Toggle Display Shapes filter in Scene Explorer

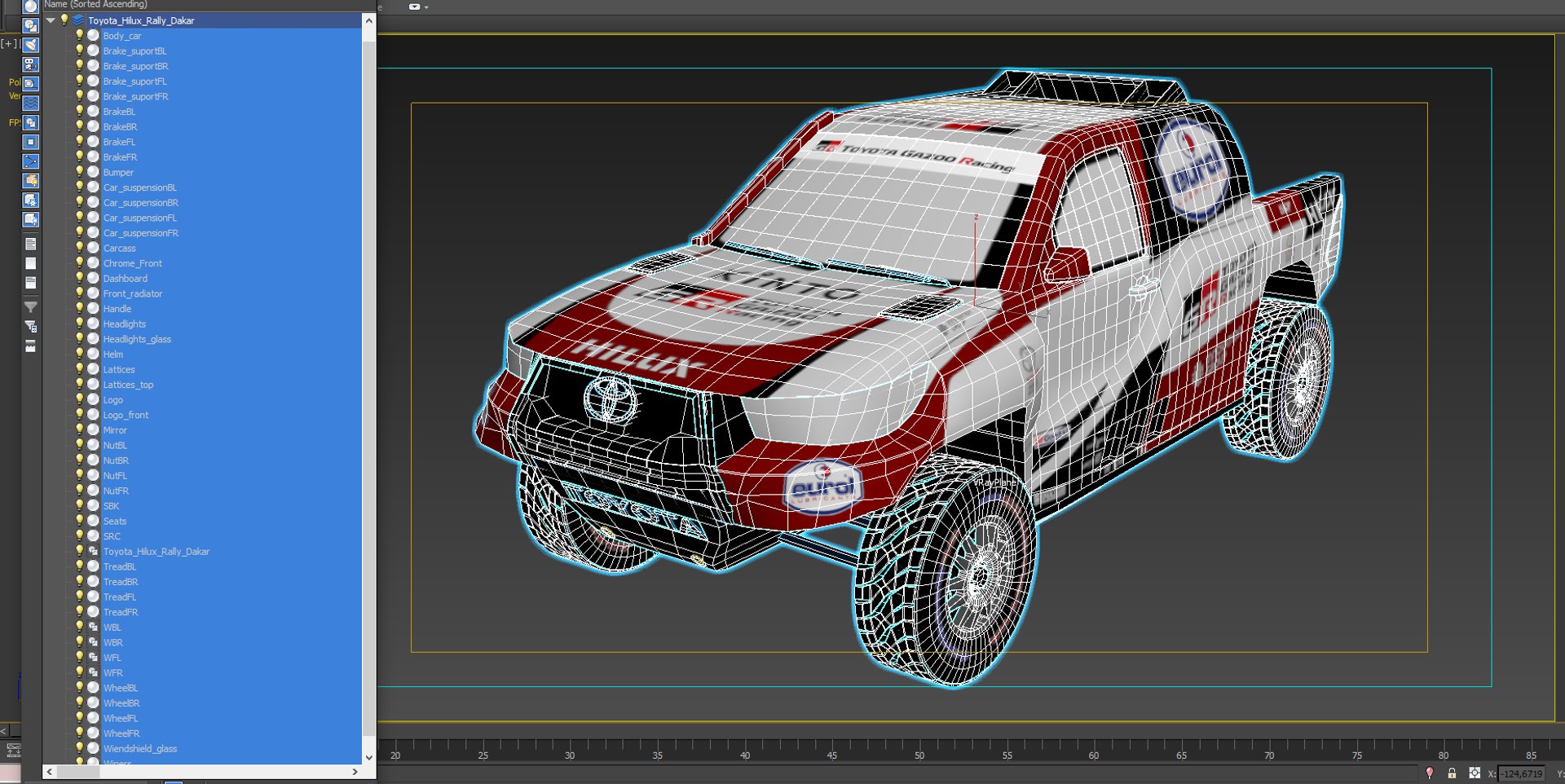click(x=30, y=26)
